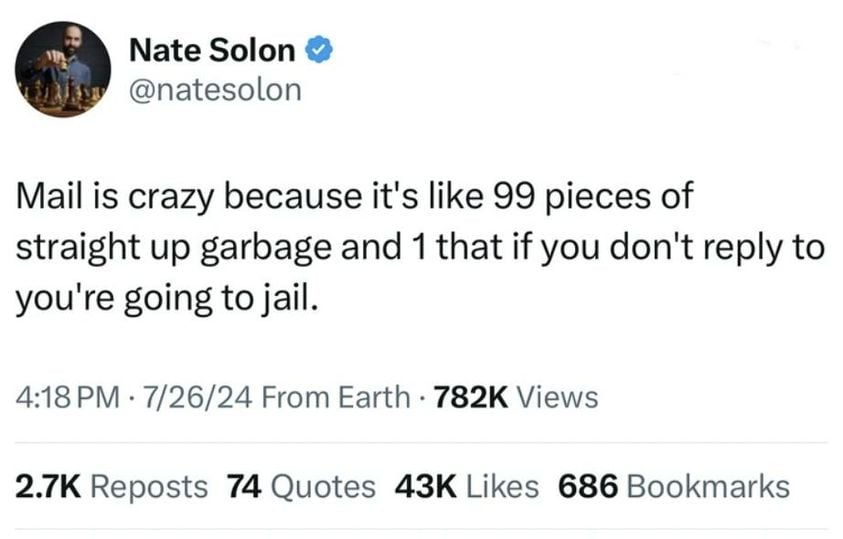This screenshot has width=843, height=539.
Task: Open the @natesolon handle link
Action: 215,89
